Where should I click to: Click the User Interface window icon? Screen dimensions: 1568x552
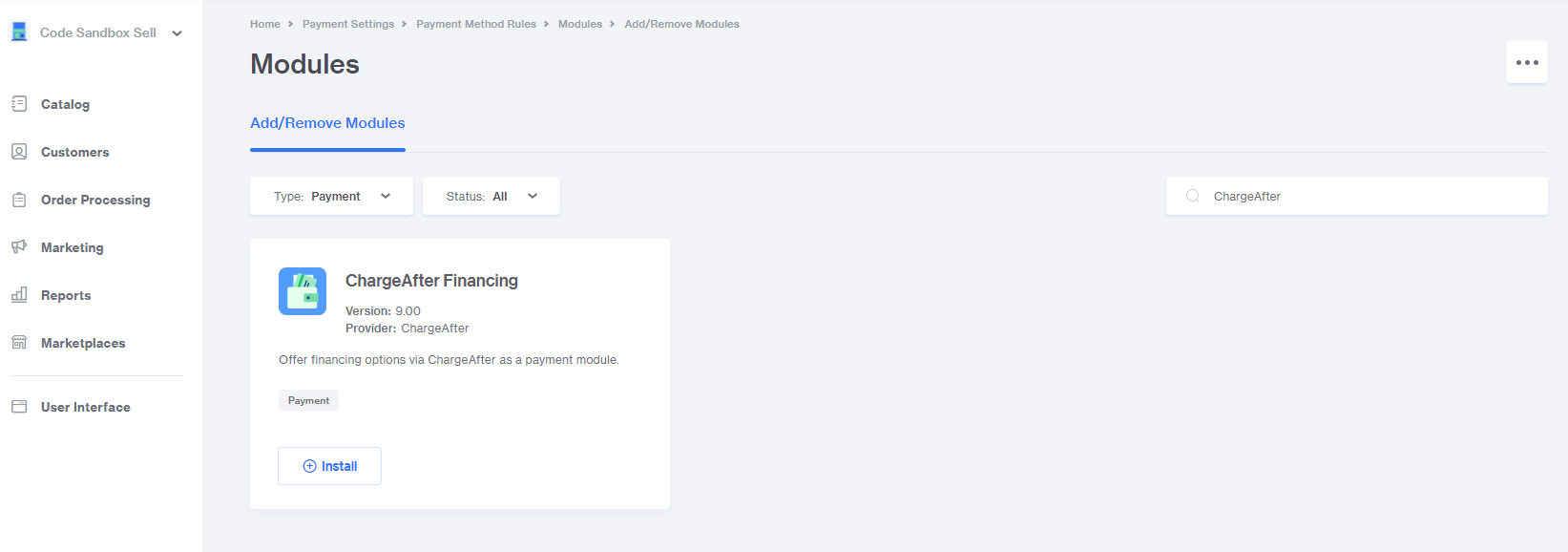pos(19,407)
